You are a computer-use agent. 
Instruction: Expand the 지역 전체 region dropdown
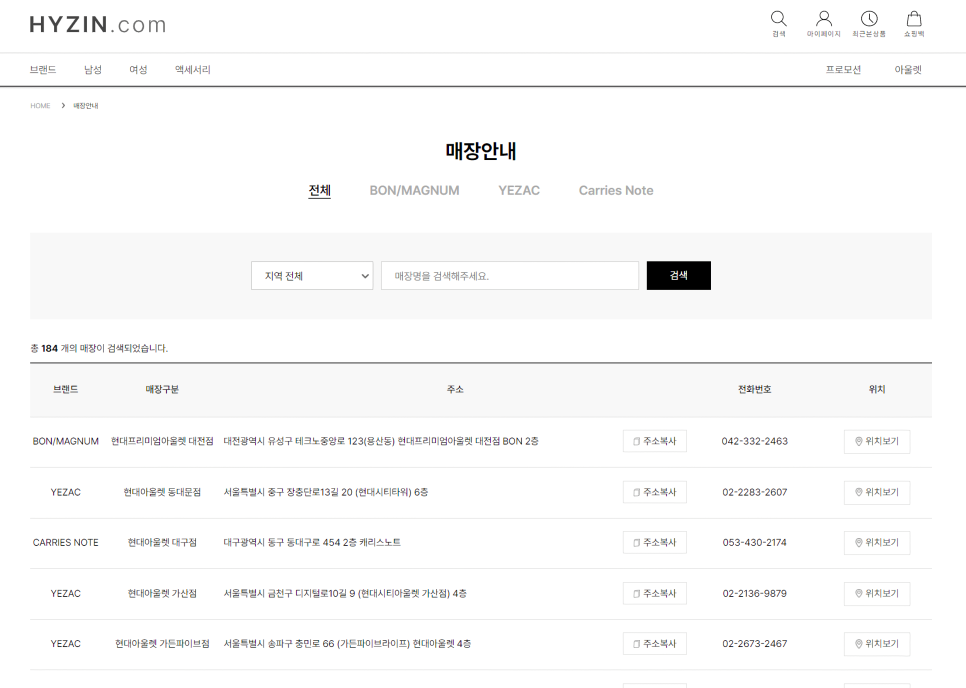312,275
